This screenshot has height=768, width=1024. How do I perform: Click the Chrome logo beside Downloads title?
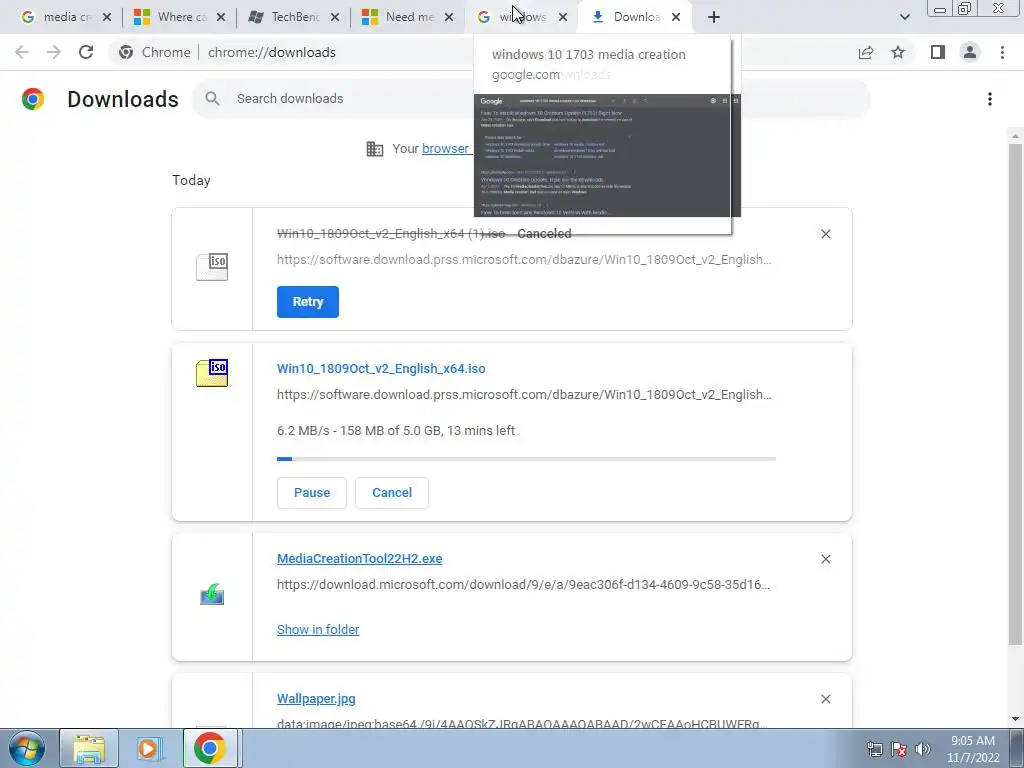(x=33, y=99)
